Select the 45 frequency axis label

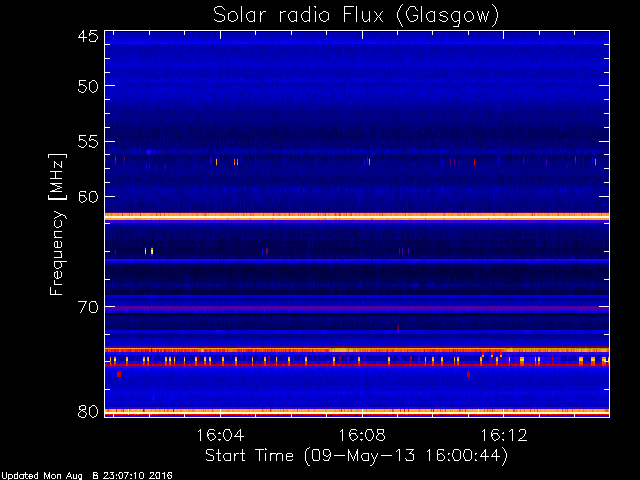[x=88, y=36]
